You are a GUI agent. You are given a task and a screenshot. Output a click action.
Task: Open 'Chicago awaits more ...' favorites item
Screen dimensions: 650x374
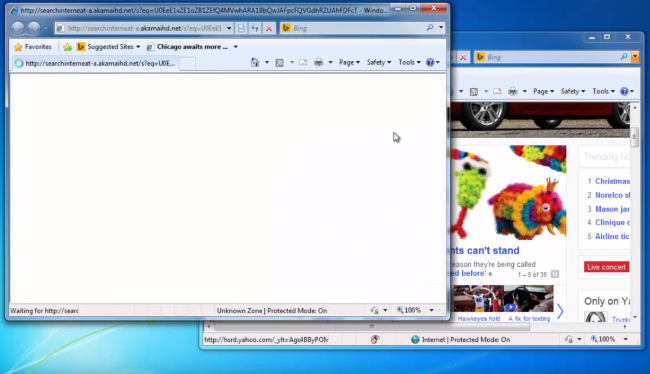pyautogui.click(x=187, y=47)
